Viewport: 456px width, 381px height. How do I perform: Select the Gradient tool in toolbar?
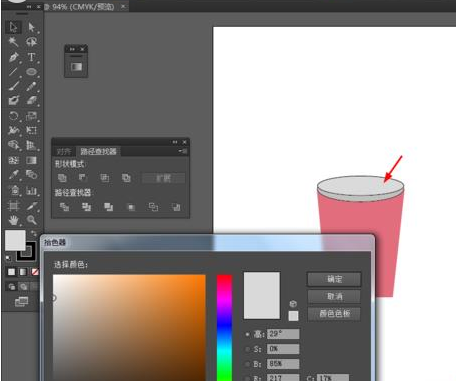[x=31, y=160]
